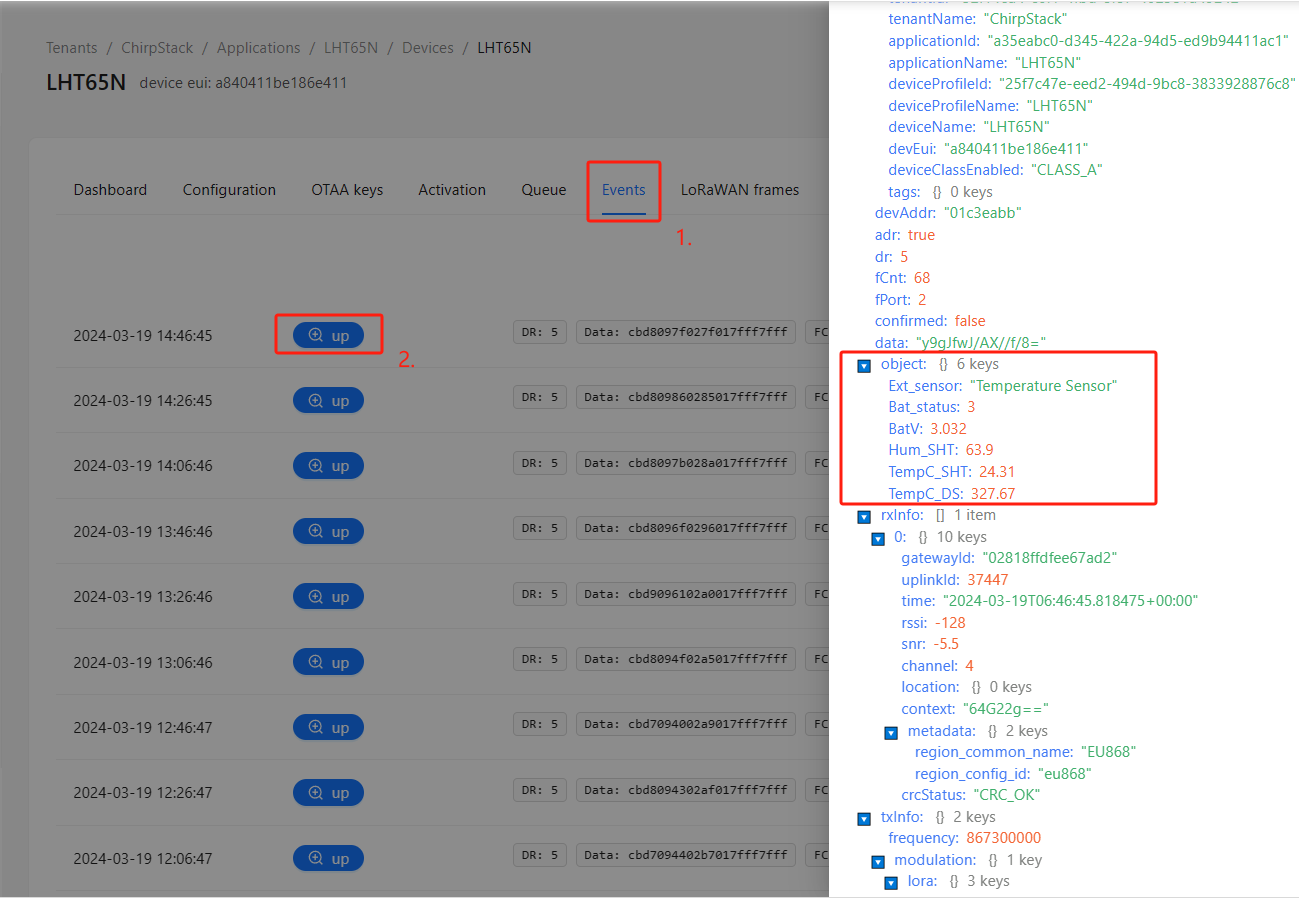Open the LoRaWAN frames tab

click(x=740, y=190)
